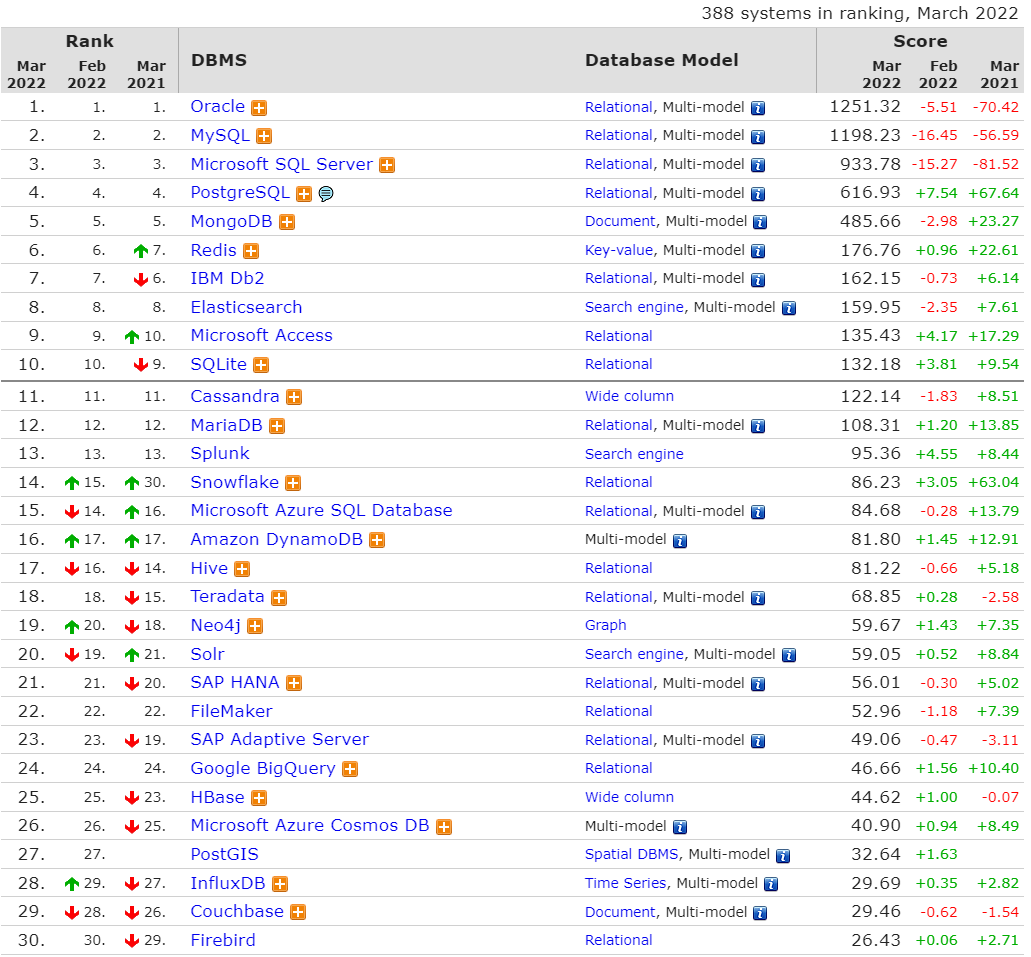Click the Time Series link for InfluxDB
This screenshot has height=957, width=1031.
coord(626,883)
